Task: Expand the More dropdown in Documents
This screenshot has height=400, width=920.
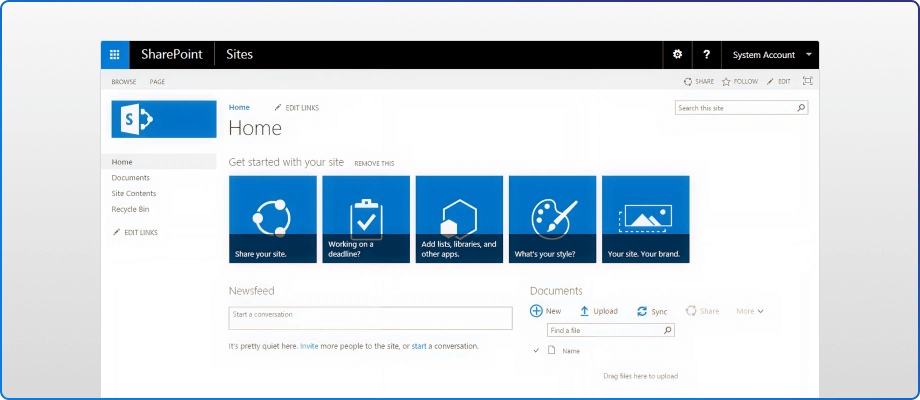Action: [750, 311]
